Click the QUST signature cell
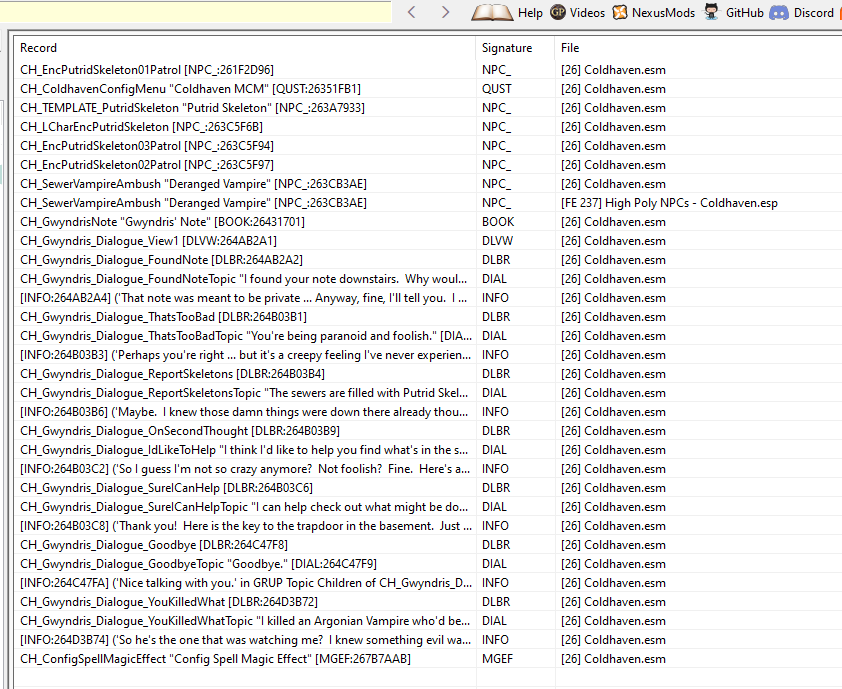This screenshot has width=842, height=689. [497, 89]
